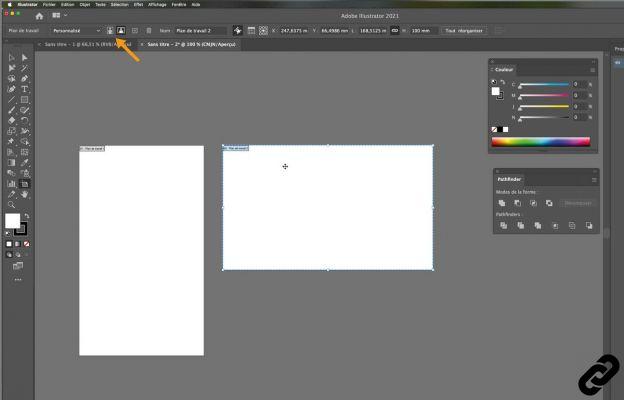Open the artboard preset Personnalisé dropdown
The height and width of the screenshot is (400, 624).
76,31
